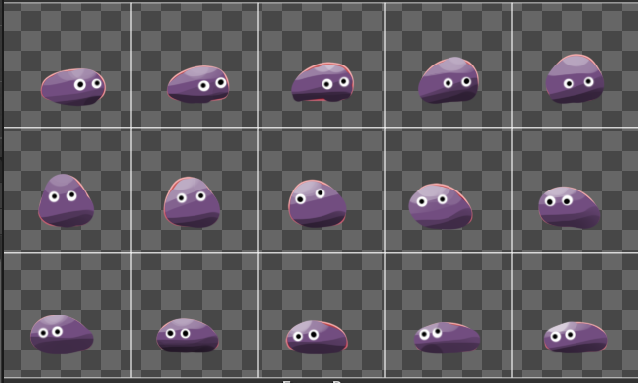
Task: Pick the blob sprite in row two, column four
Action: pyautogui.click(x=440, y=206)
